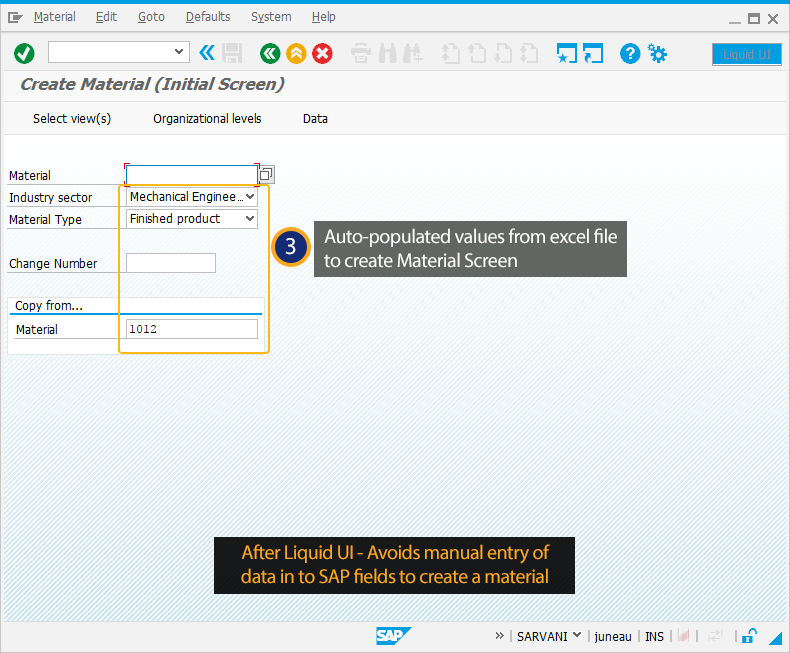
Task: Click the Liquid UI button
Action: pos(747,54)
